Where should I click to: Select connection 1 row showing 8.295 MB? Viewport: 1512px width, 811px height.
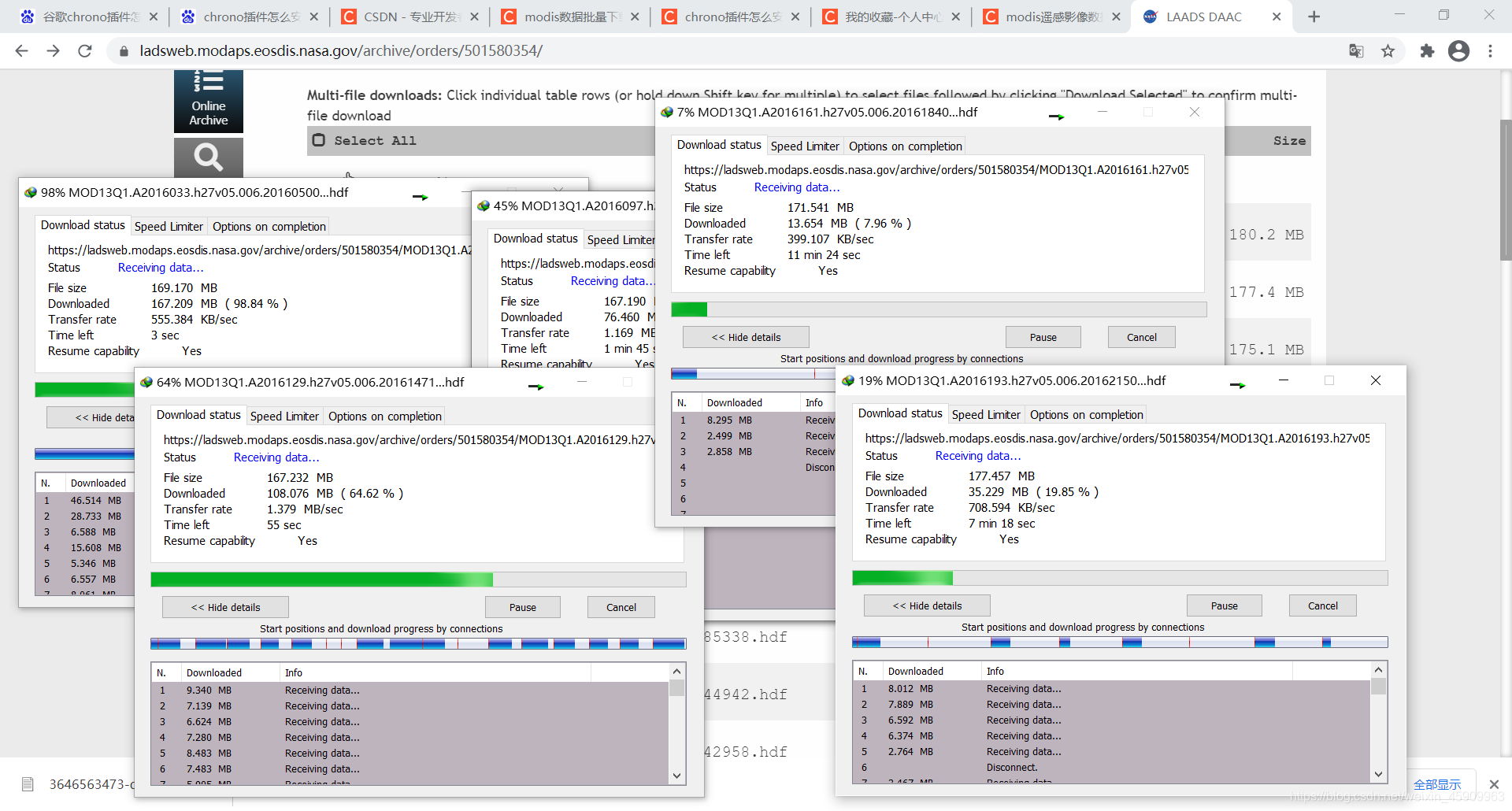click(754, 420)
